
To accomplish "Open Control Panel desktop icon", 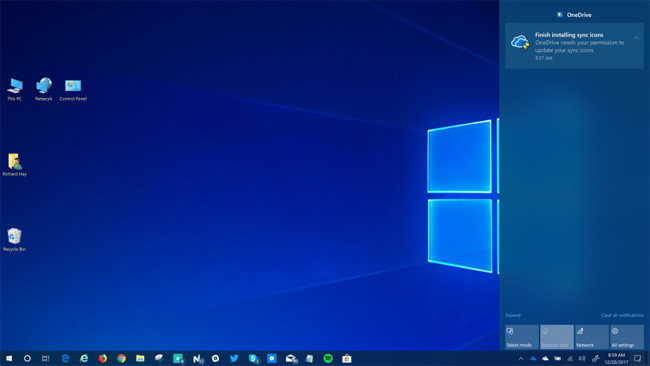I will (x=73, y=90).
